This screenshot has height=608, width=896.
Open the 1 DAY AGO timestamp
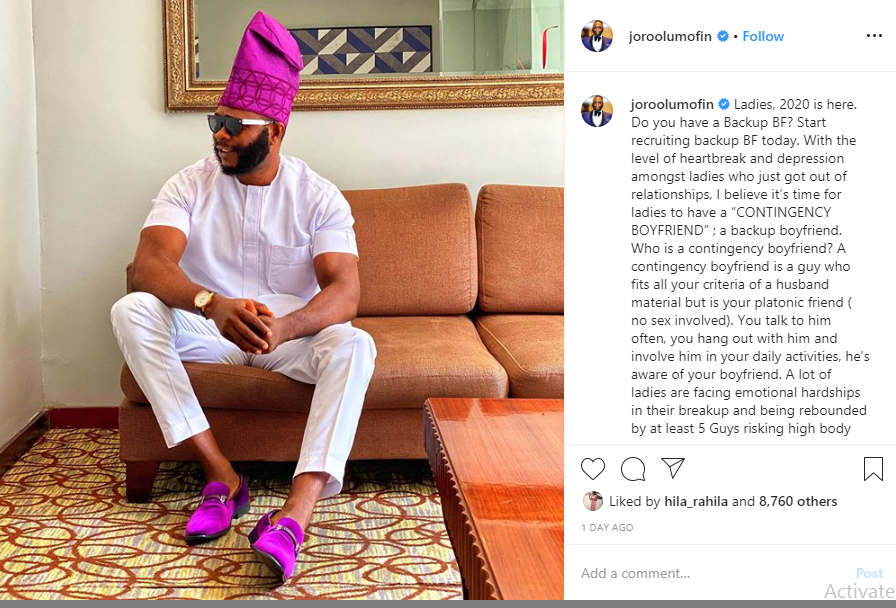click(x=607, y=527)
